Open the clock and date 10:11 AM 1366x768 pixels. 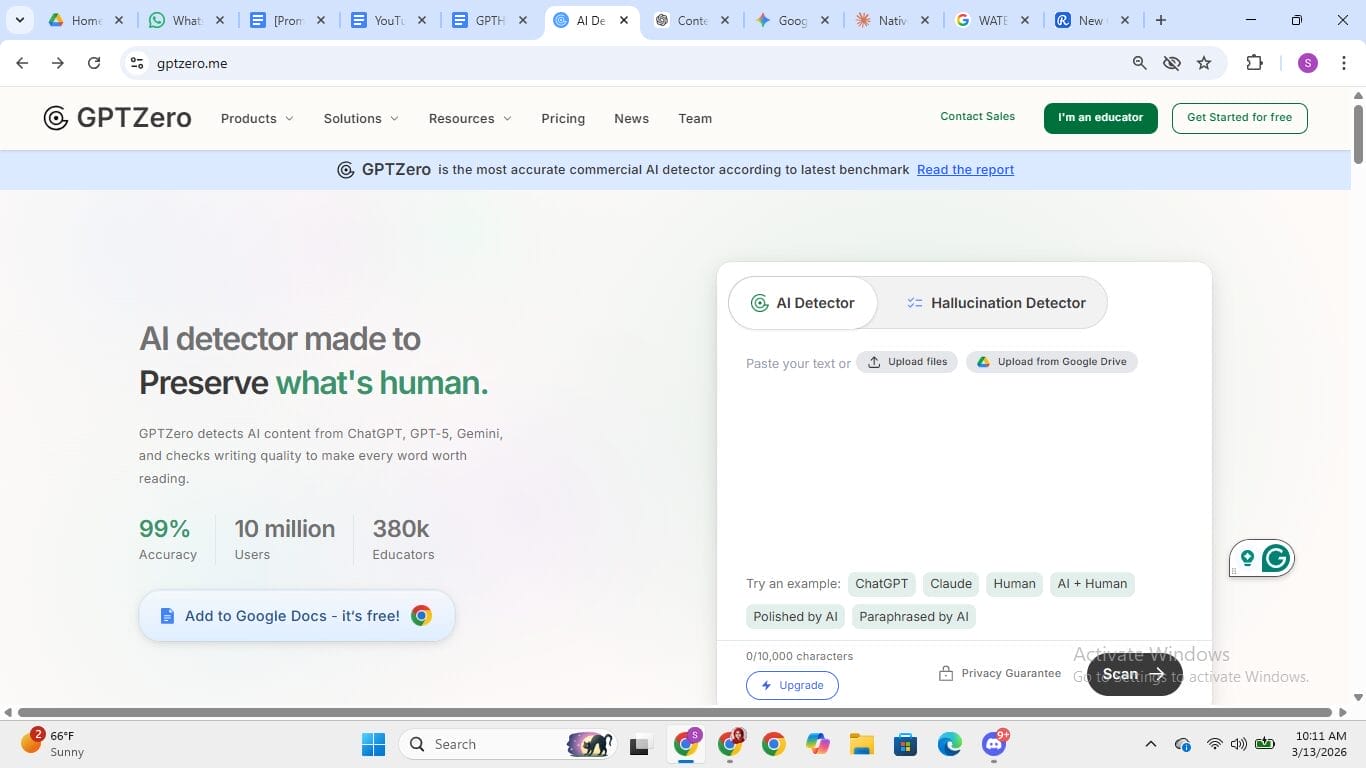1318,744
